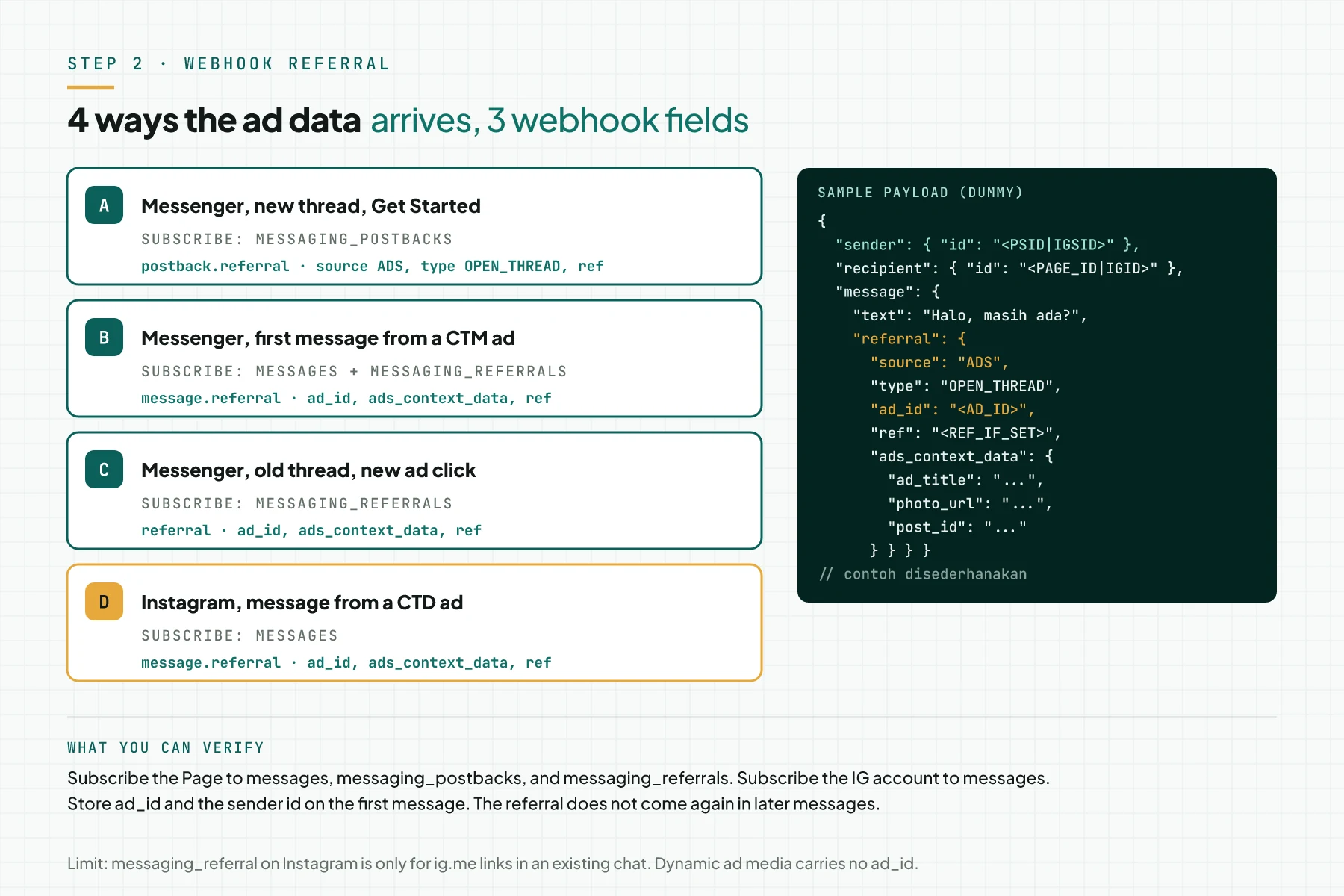1344x896 pixels.
Task: Click the green letter A badge
Action: pyautogui.click(x=104, y=205)
